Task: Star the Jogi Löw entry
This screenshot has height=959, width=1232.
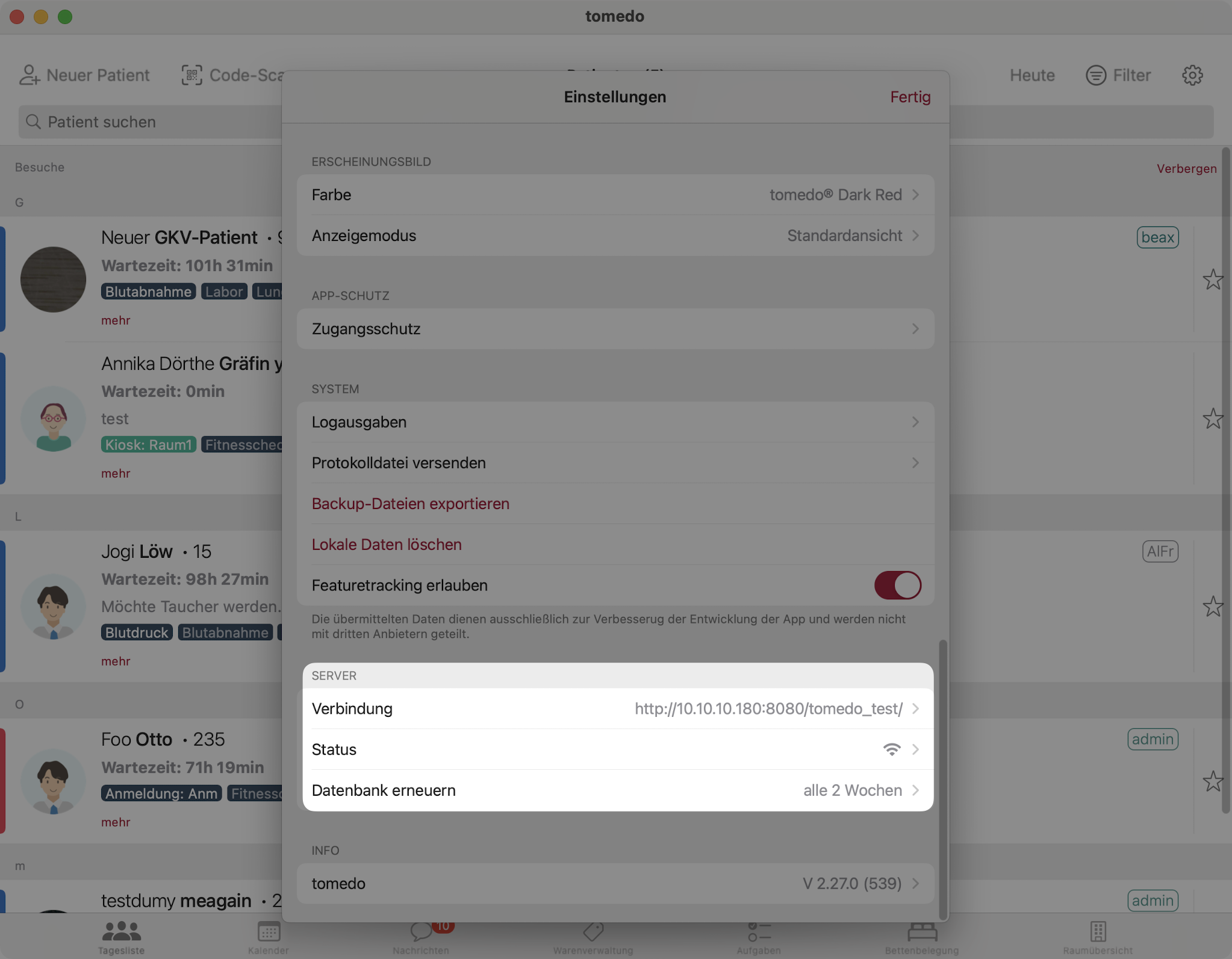Action: pyautogui.click(x=1213, y=607)
